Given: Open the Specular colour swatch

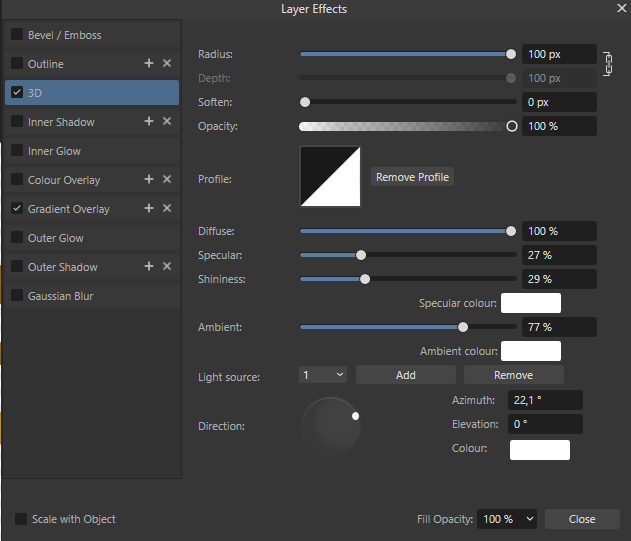Looking at the screenshot, I should (x=531, y=303).
